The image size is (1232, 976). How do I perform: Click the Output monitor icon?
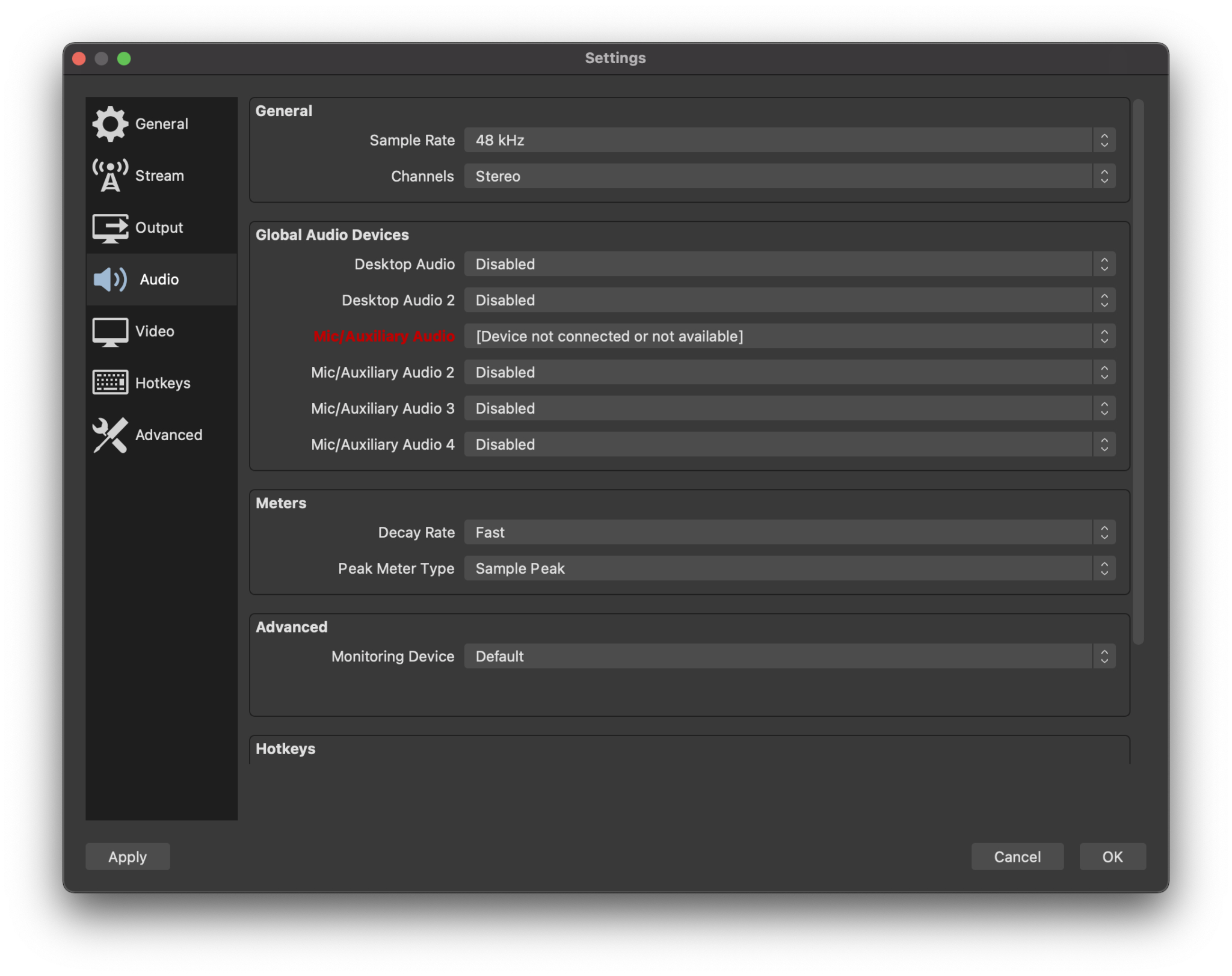pyautogui.click(x=110, y=227)
